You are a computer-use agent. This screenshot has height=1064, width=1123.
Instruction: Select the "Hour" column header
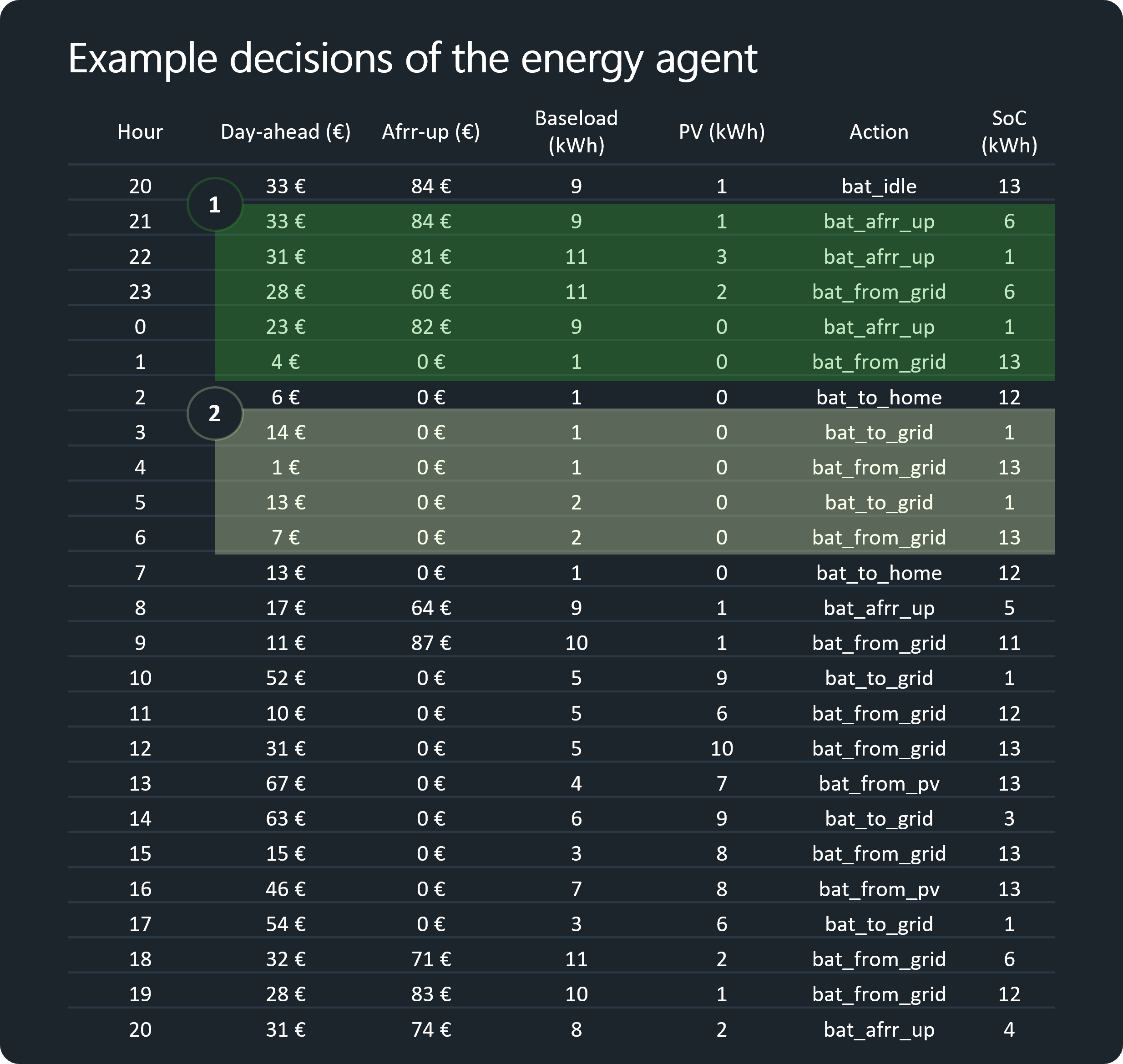pos(140,131)
